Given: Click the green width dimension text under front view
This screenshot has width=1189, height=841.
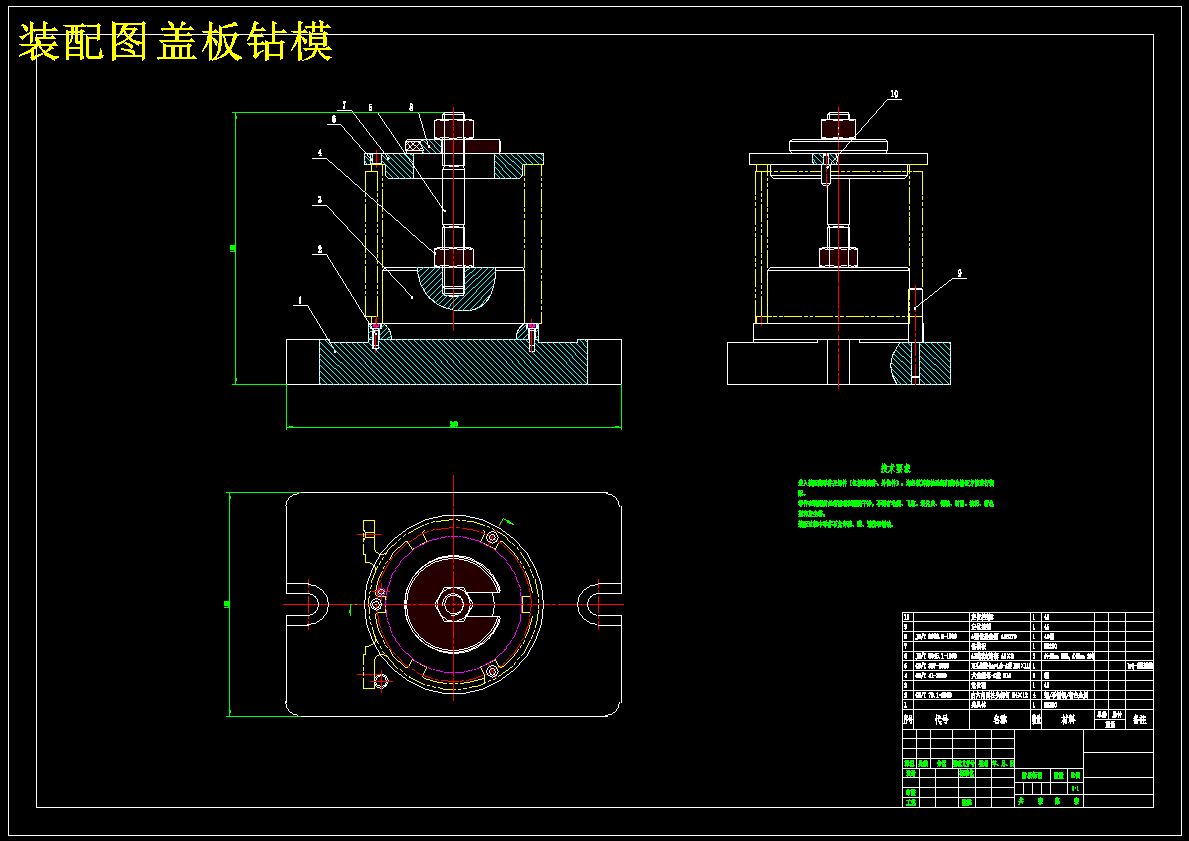Looking at the screenshot, I should [x=453, y=424].
